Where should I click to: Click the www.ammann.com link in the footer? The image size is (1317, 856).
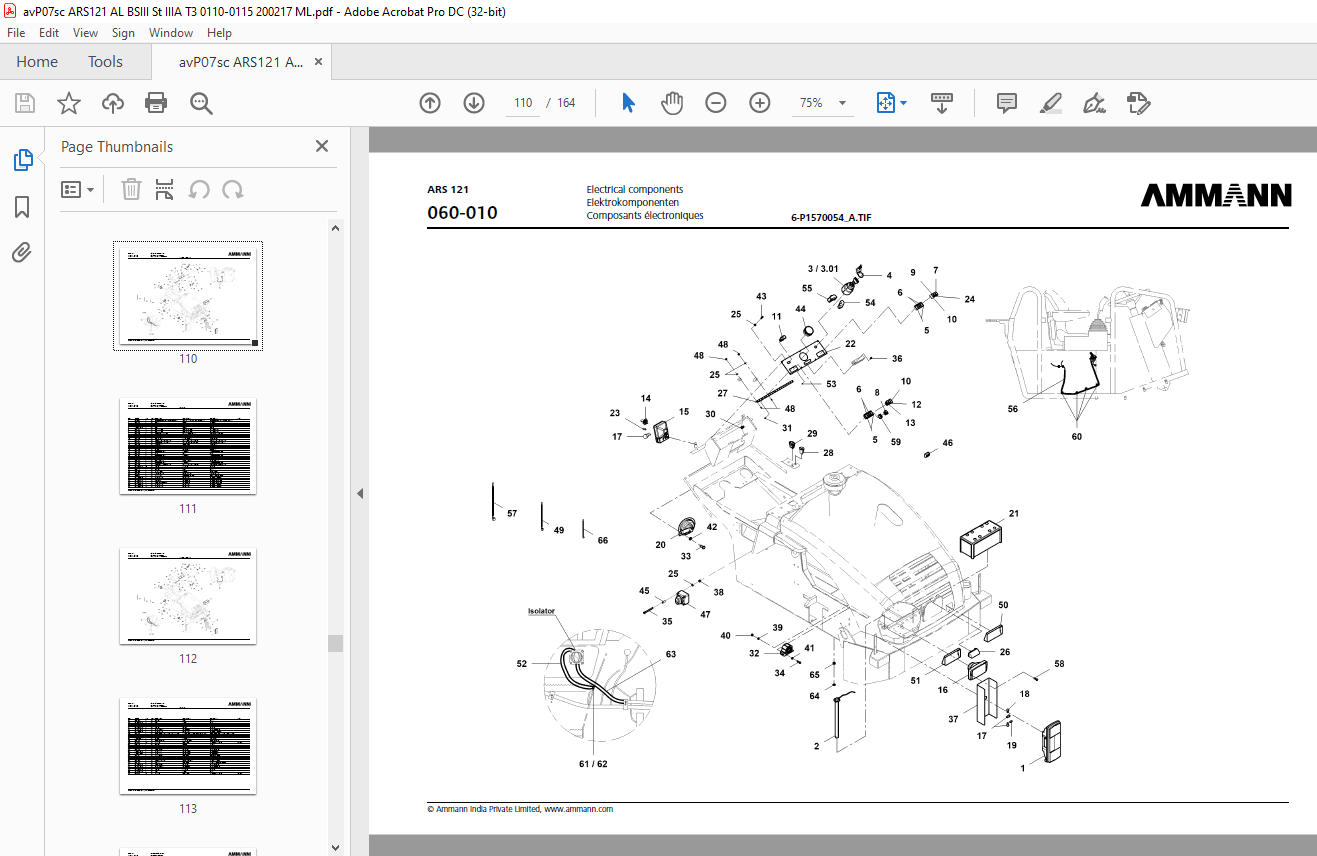pos(578,809)
